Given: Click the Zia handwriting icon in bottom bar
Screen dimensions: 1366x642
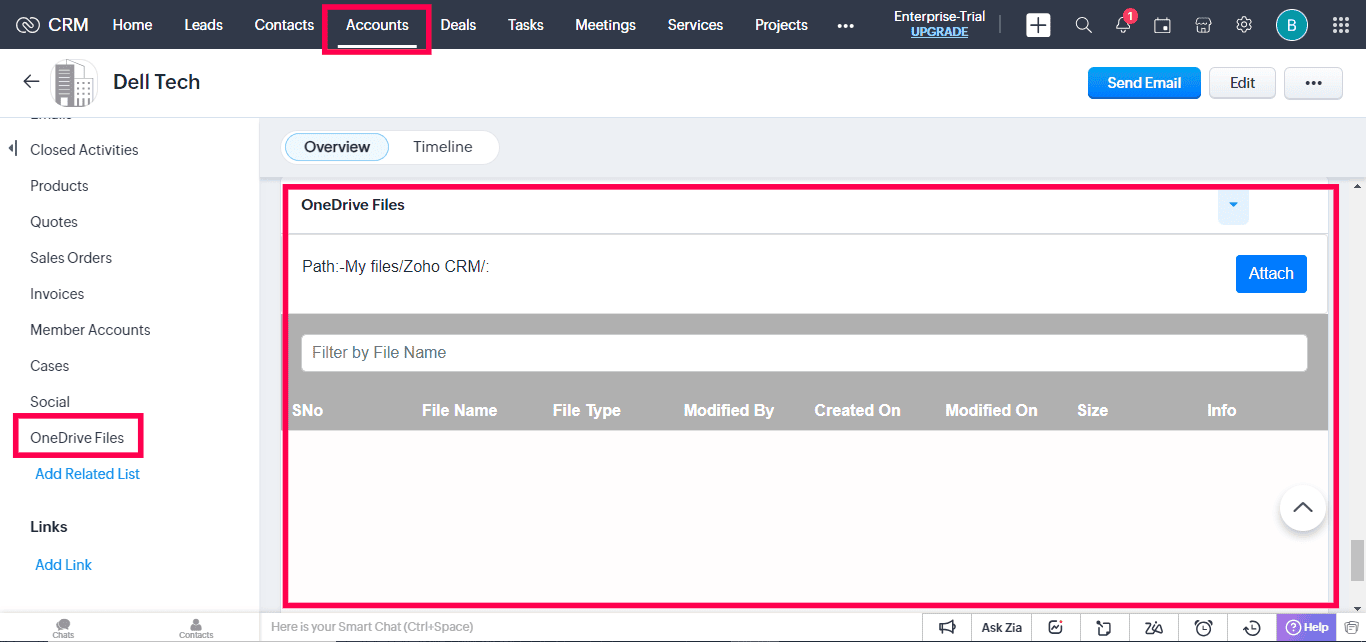Looking at the screenshot, I should click(1154, 627).
